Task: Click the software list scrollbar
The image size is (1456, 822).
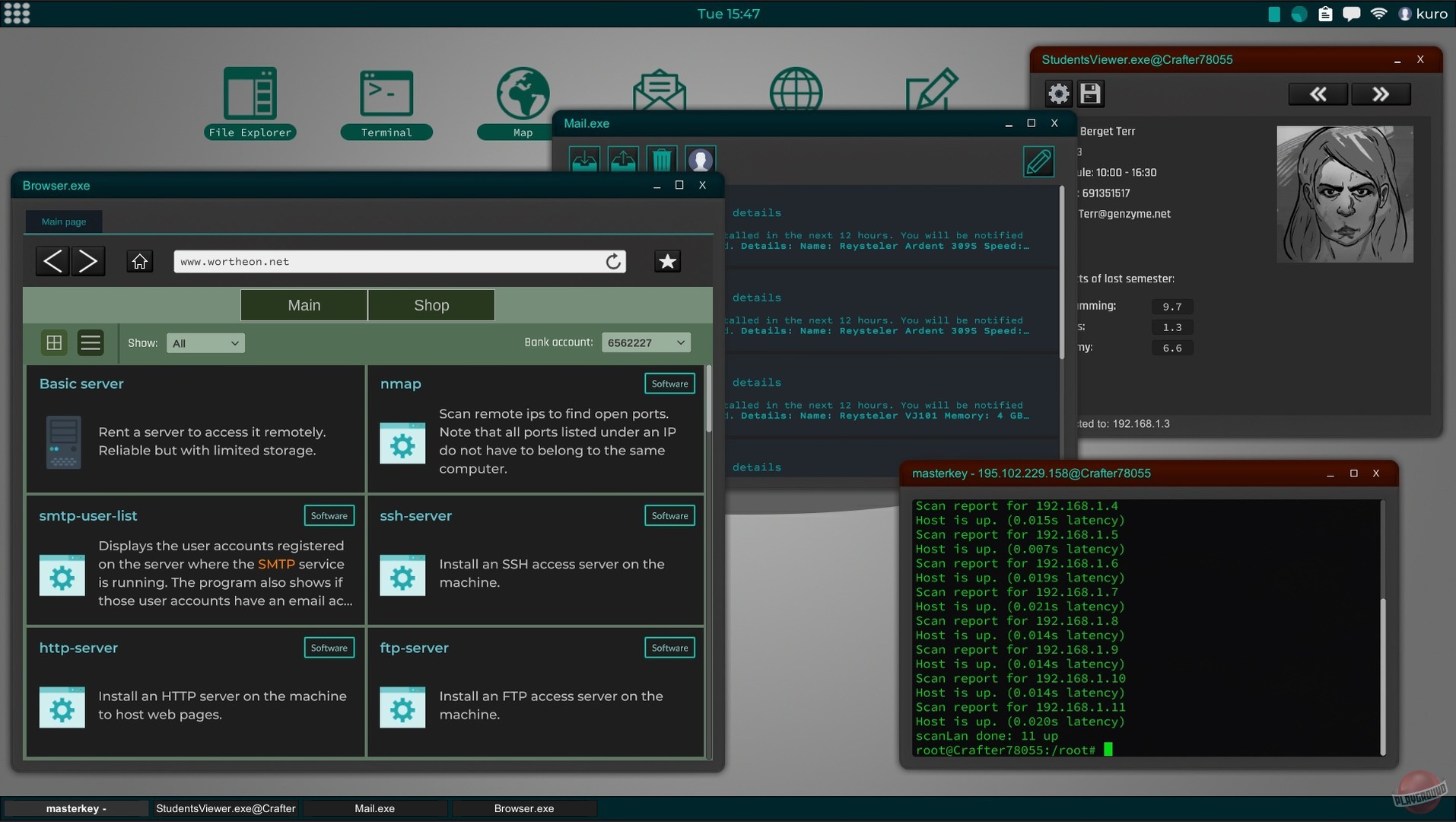Action: point(709,400)
